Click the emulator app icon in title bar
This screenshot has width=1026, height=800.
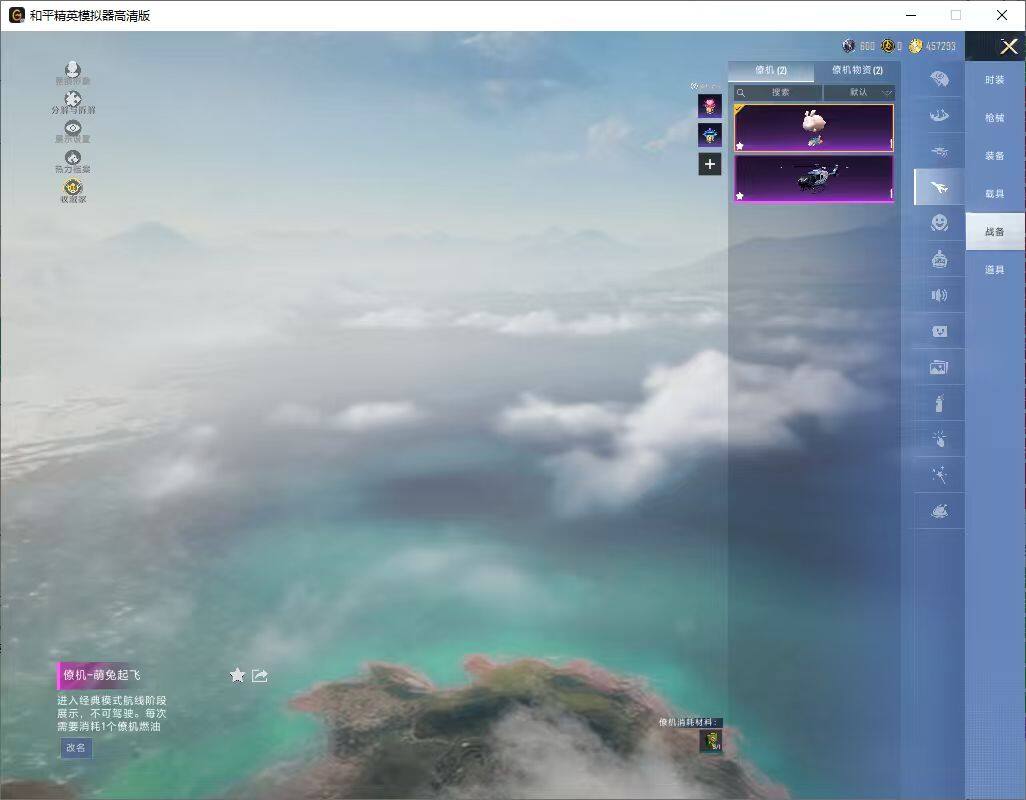point(16,15)
